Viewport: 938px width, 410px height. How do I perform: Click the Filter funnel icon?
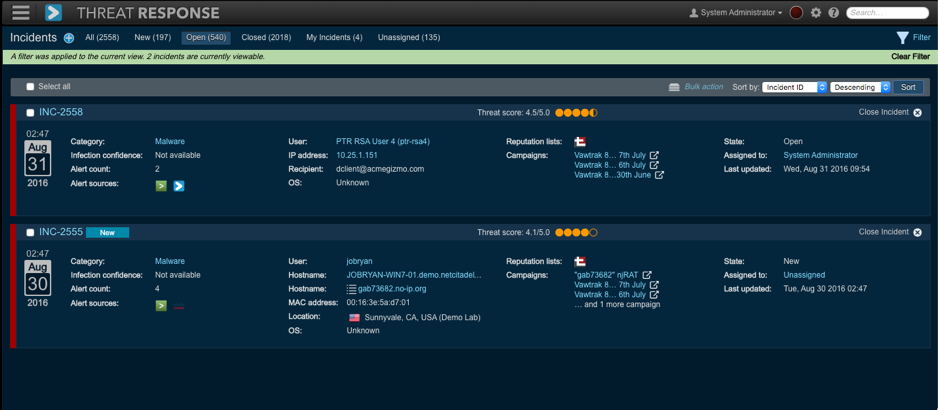902,38
